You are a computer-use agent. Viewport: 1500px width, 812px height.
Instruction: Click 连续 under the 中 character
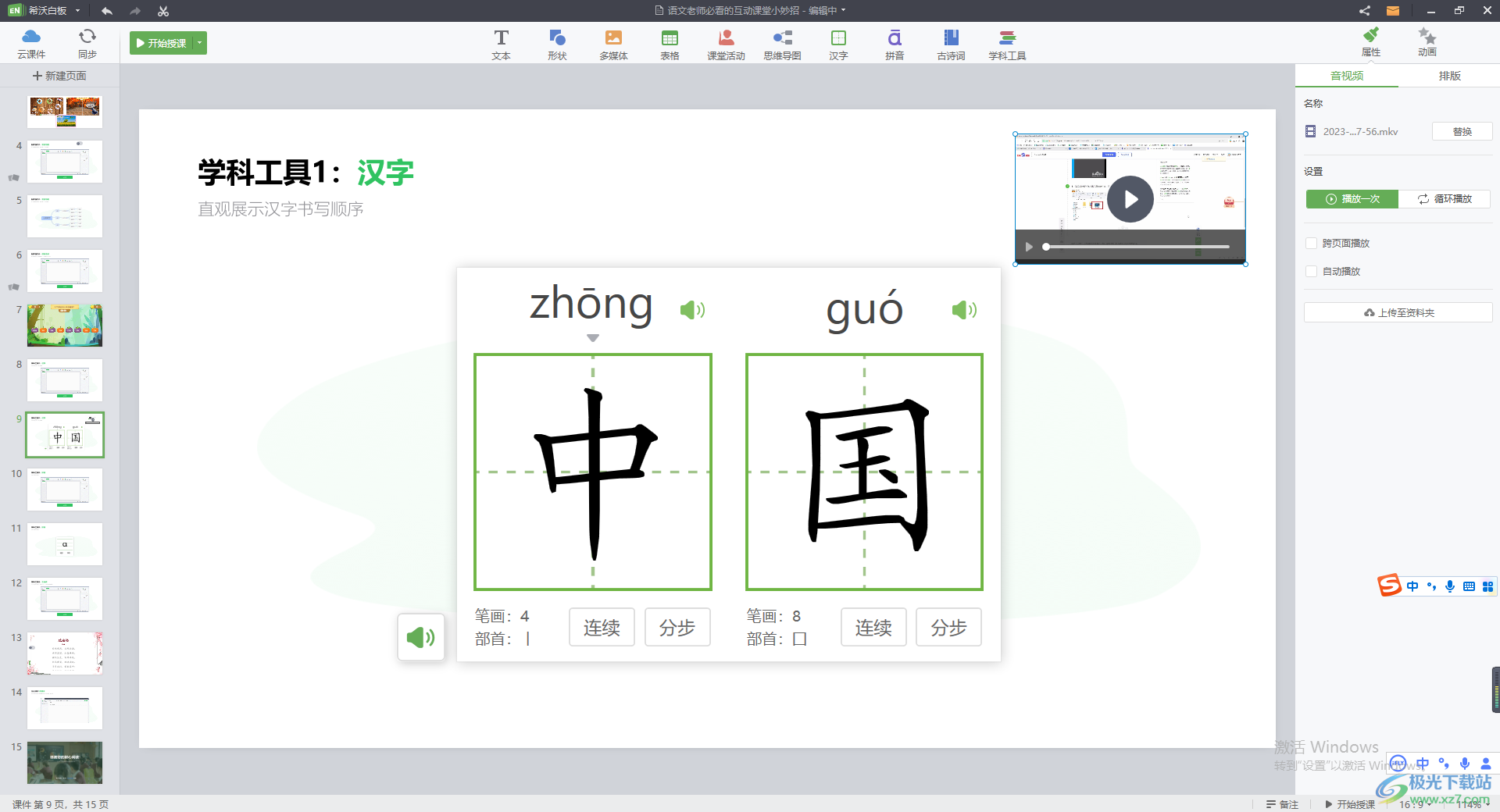(x=602, y=627)
